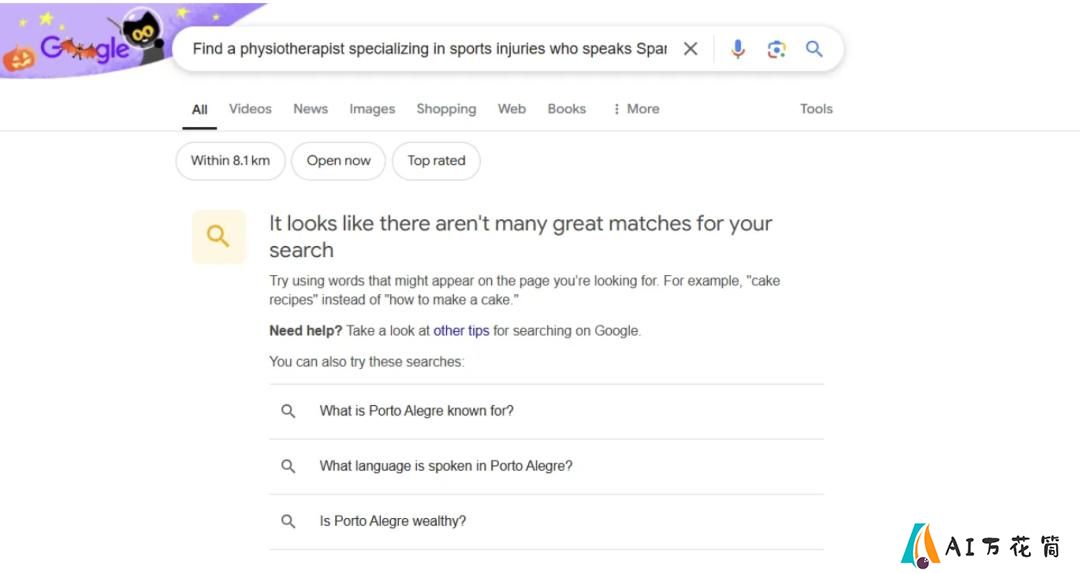The height and width of the screenshot is (574, 1080).
Task: Click inside the search query text field
Action: coord(429,49)
